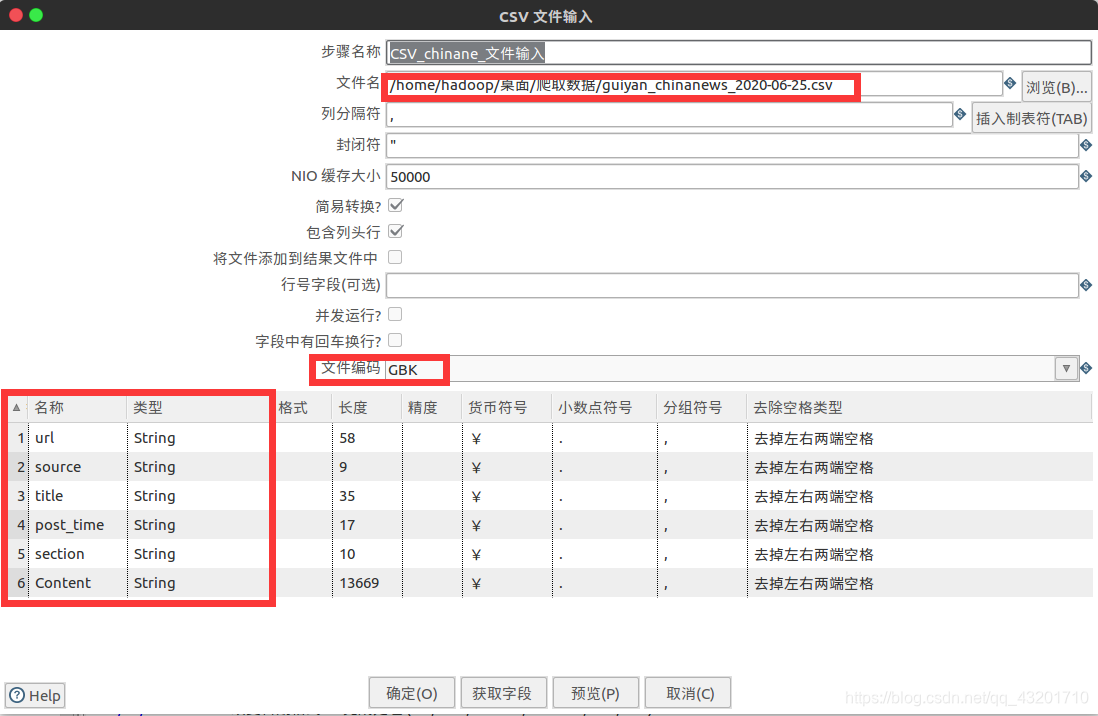
Task: Click row number 4 in fields table
Action: tap(20, 525)
